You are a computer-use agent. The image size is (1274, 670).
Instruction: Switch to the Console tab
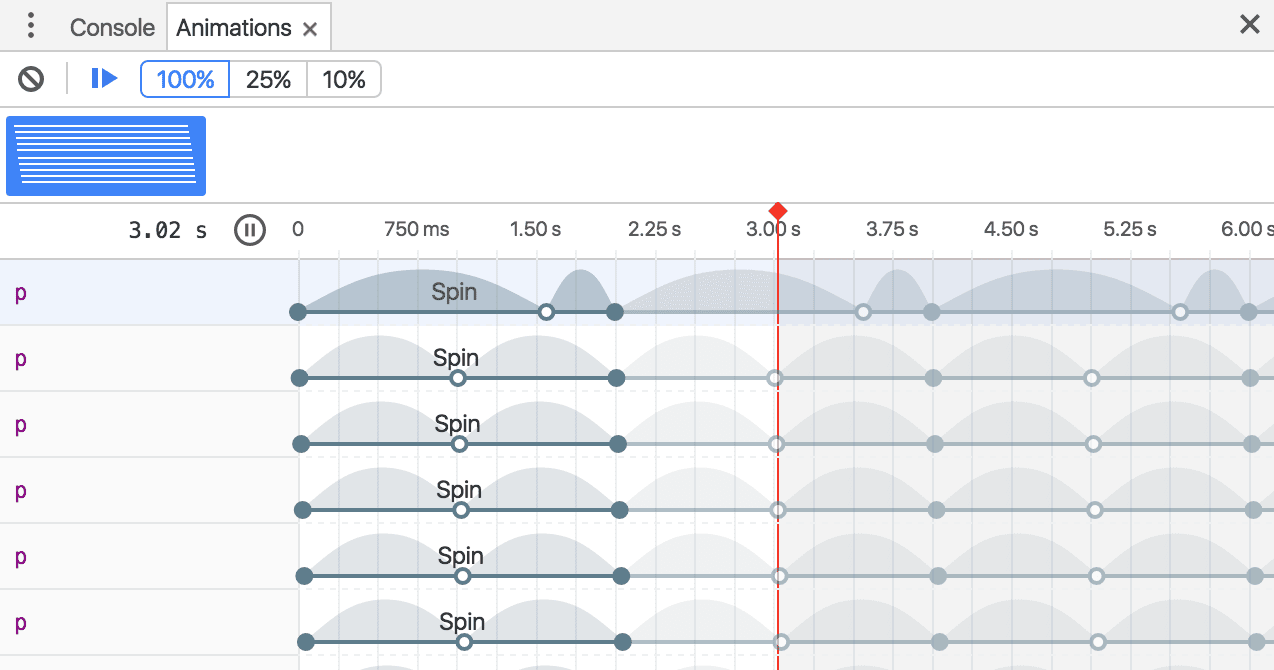(112, 28)
